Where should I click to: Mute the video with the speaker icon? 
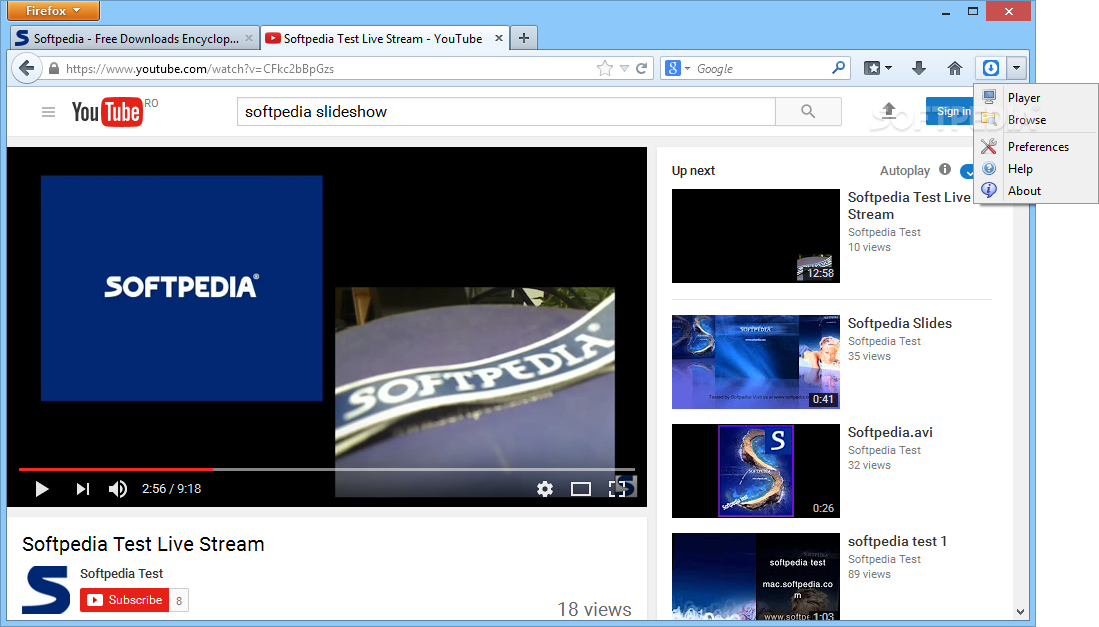click(x=118, y=489)
